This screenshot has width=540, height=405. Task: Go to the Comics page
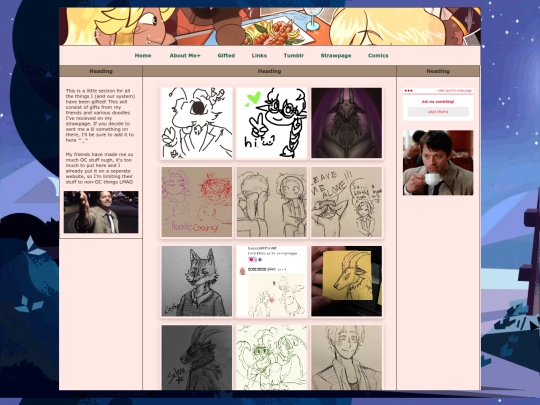pyautogui.click(x=378, y=55)
